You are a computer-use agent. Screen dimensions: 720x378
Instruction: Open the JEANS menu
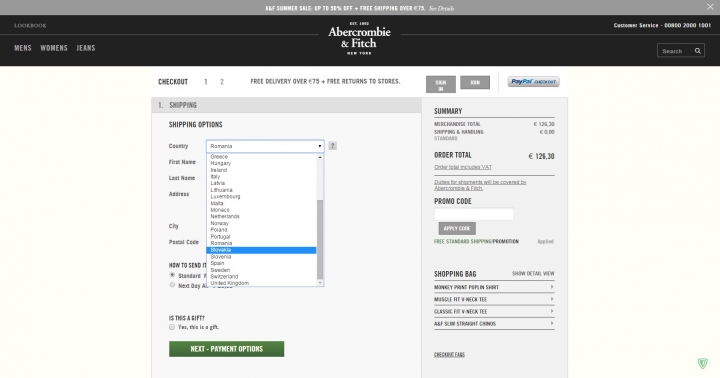point(86,48)
